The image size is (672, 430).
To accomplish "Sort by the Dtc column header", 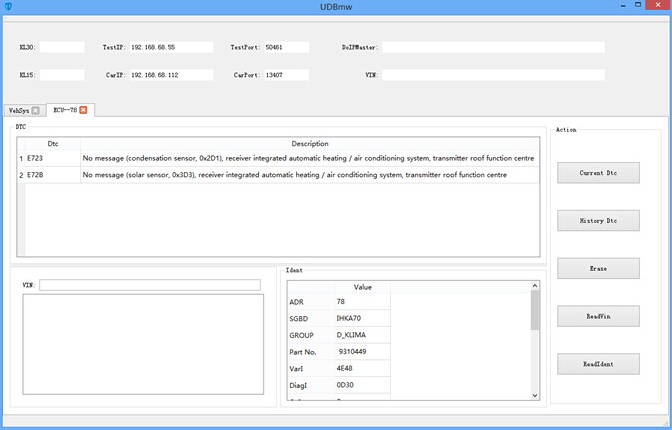I will point(53,144).
